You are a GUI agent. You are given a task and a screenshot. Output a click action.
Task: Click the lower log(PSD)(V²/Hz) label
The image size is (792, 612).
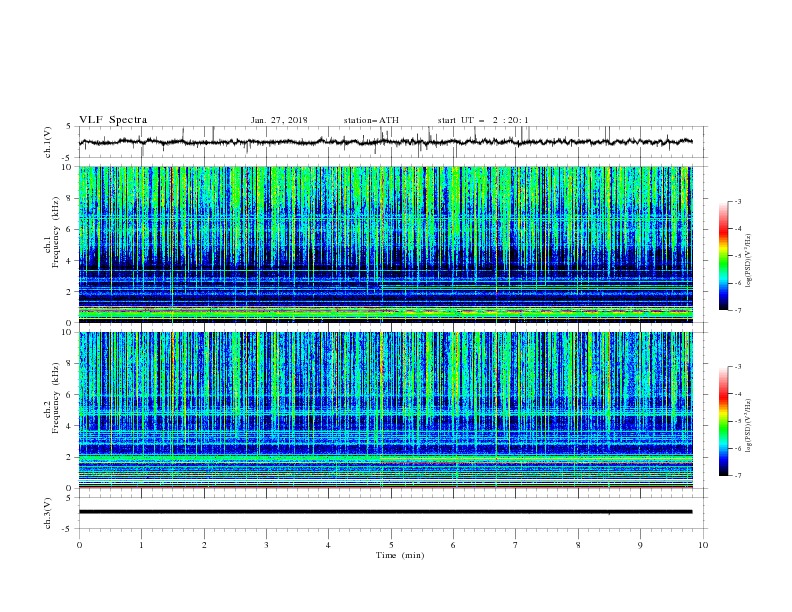[748, 425]
